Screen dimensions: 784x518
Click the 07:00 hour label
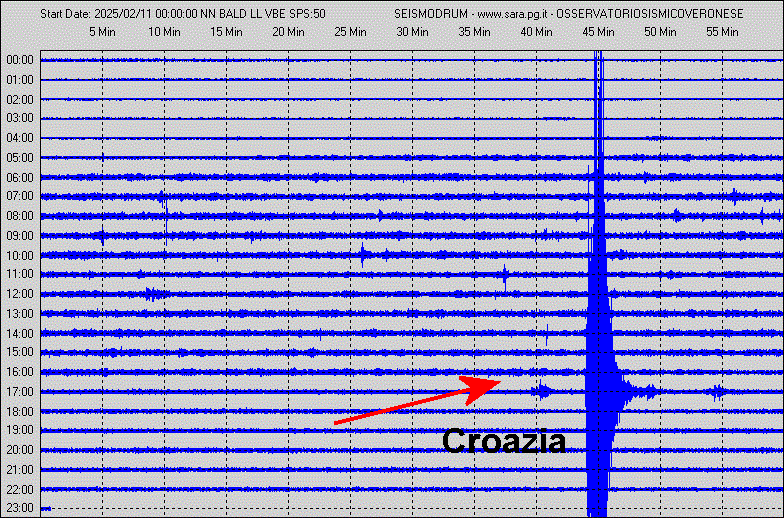(20, 196)
